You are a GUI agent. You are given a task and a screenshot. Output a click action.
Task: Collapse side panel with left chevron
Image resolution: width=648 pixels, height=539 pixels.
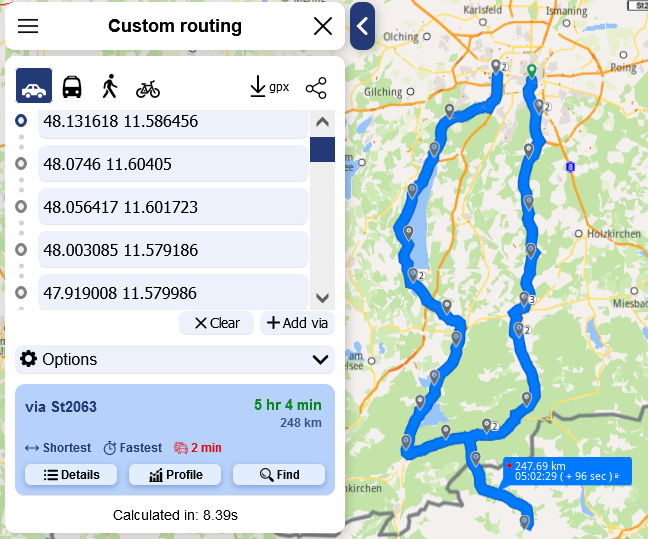click(362, 26)
